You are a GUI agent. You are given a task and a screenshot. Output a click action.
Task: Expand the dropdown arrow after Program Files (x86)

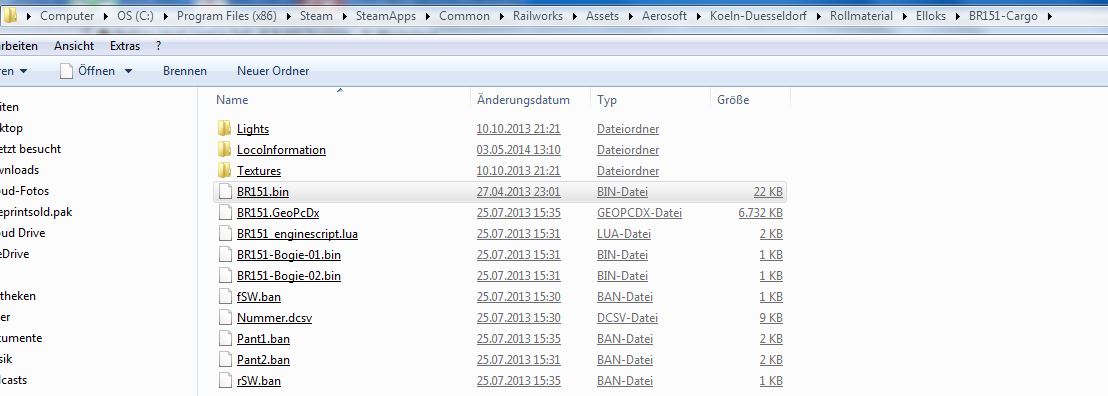coord(288,16)
